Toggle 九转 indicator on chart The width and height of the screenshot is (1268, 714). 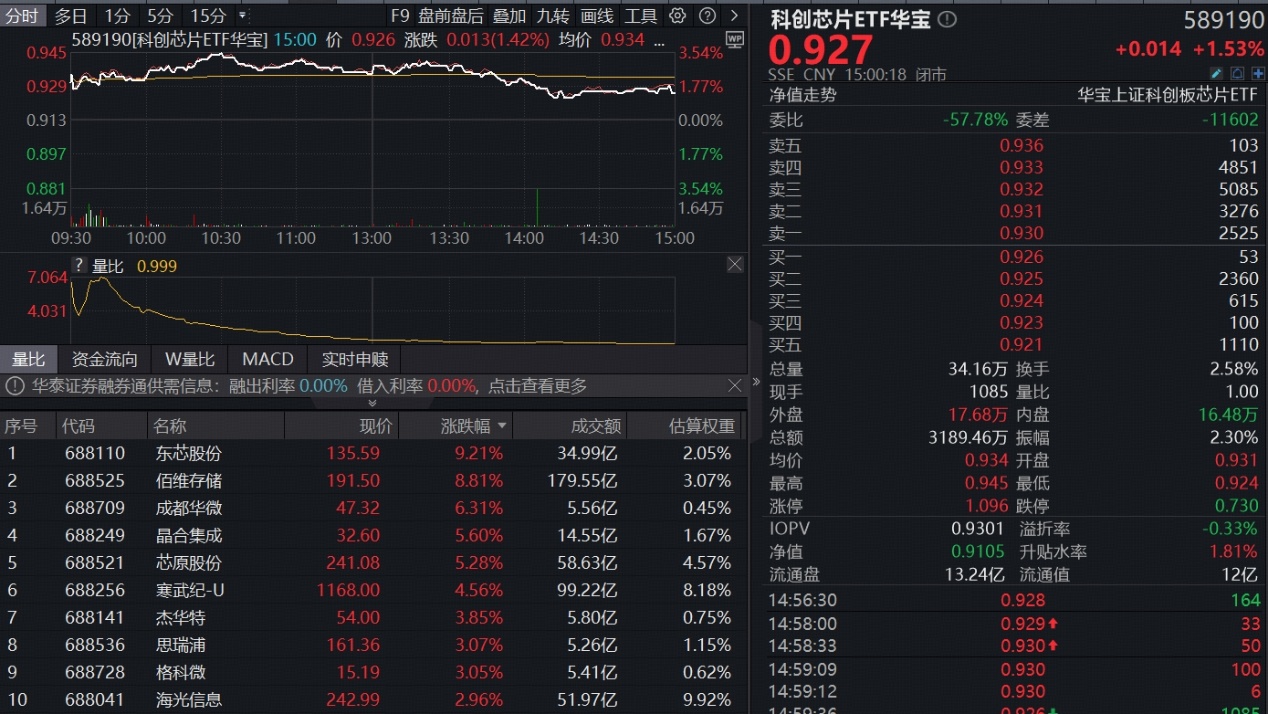(x=552, y=16)
